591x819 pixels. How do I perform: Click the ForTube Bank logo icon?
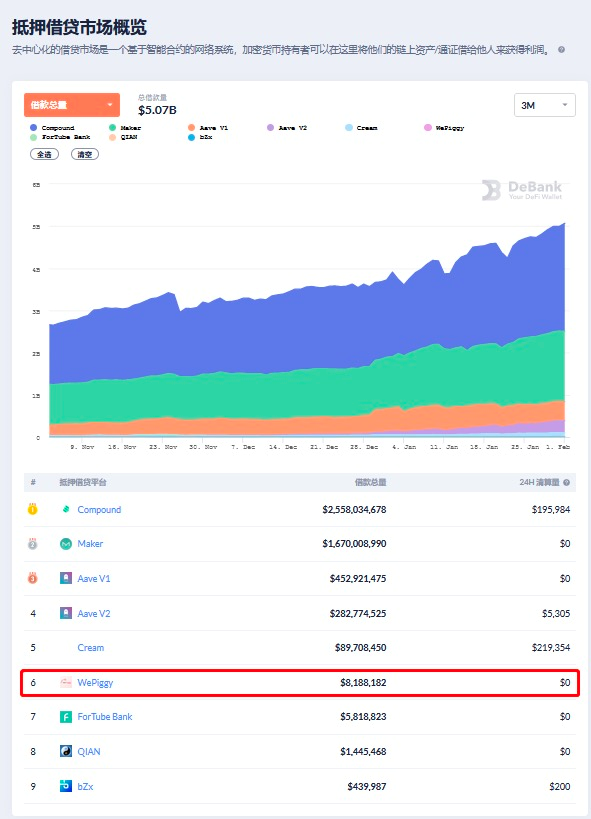pos(66,717)
